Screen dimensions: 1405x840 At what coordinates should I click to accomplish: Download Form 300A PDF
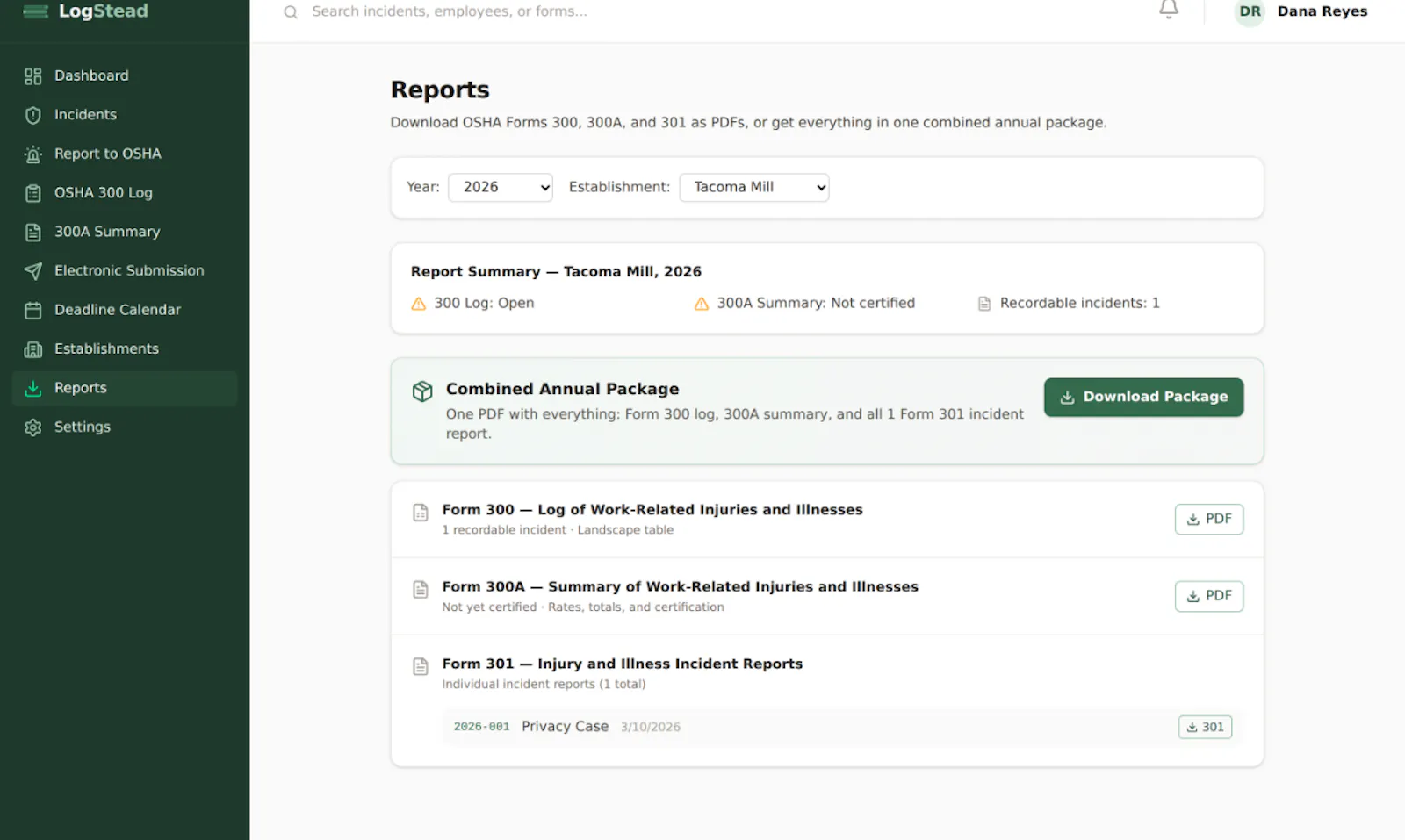(x=1209, y=597)
